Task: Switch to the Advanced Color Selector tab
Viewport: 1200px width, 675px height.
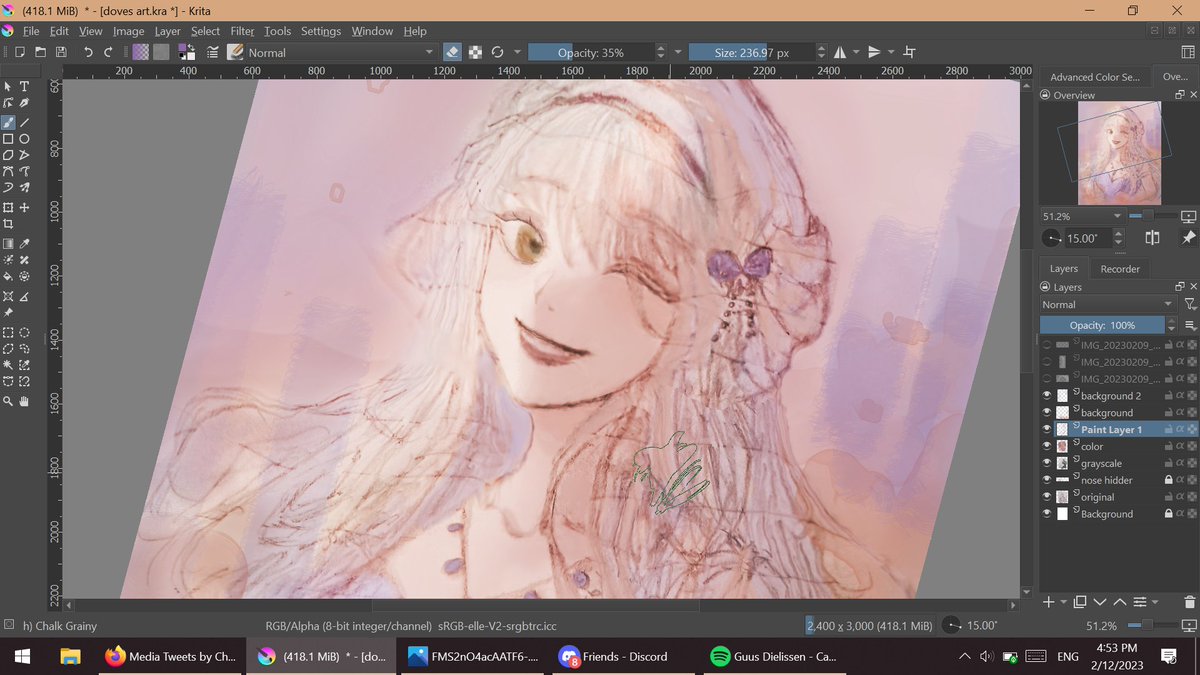Action: click(1094, 76)
